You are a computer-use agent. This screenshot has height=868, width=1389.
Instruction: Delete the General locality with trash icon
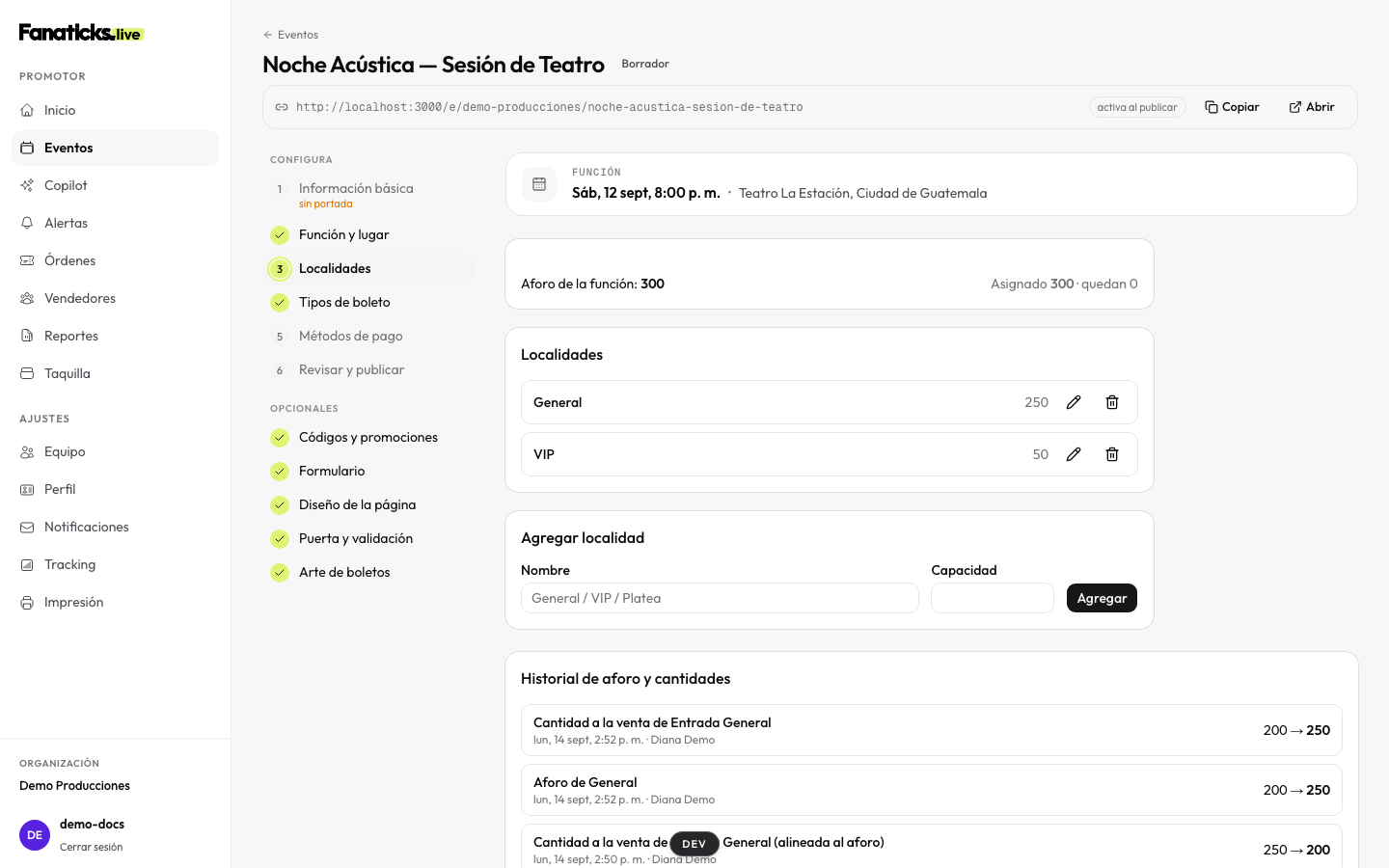point(1112,402)
